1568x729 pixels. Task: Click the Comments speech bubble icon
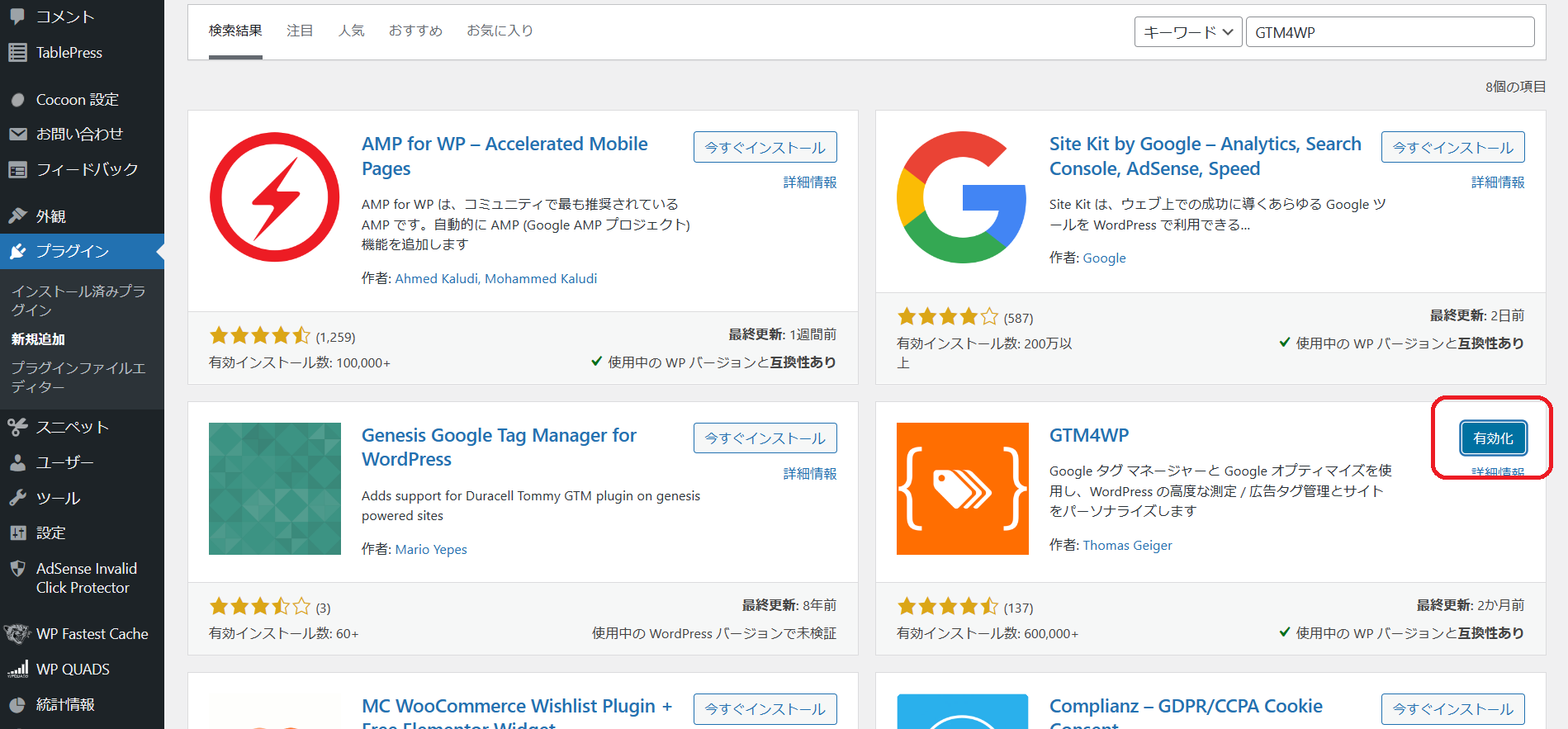point(17,17)
